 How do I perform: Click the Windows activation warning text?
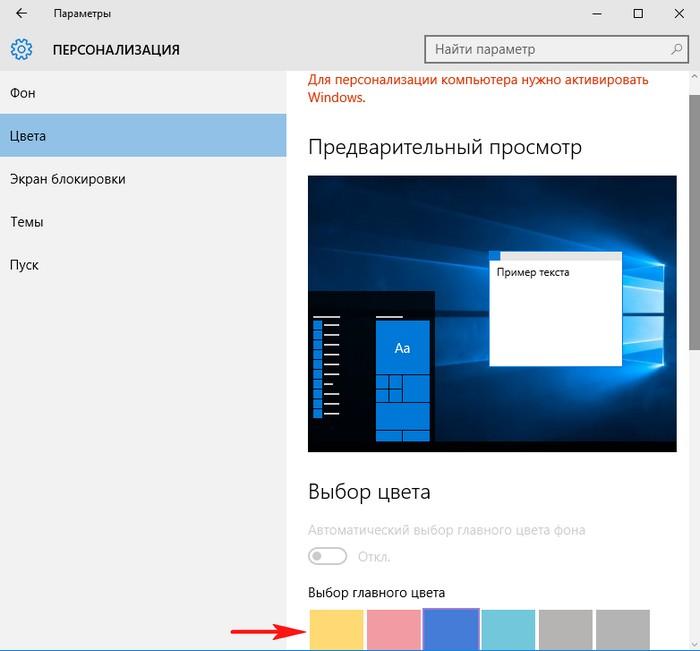pos(478,88)
